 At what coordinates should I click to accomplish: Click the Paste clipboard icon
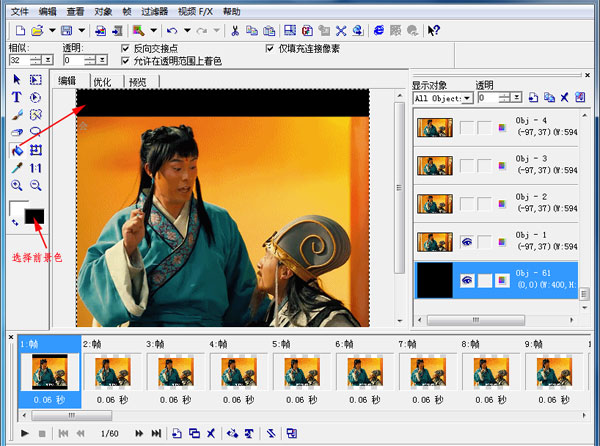tap(269, 31)
